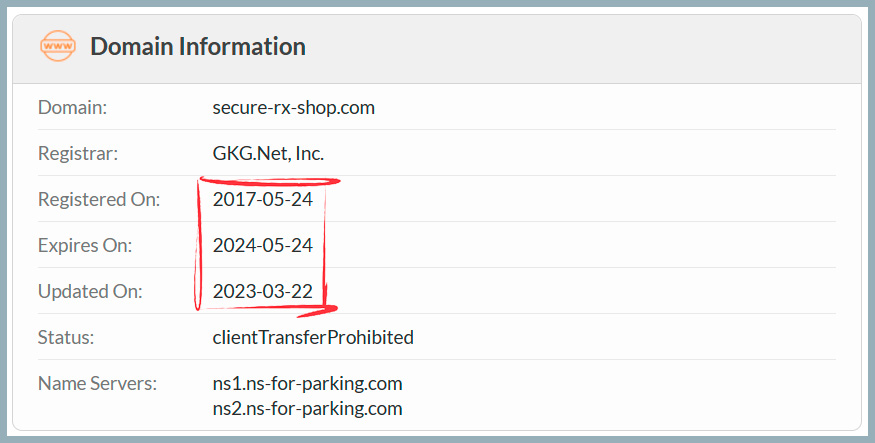This screenshot has height=443, width=875.
Task: Click the GKG.Net, Inc. registrar name
Action: (x=268, y=153)
